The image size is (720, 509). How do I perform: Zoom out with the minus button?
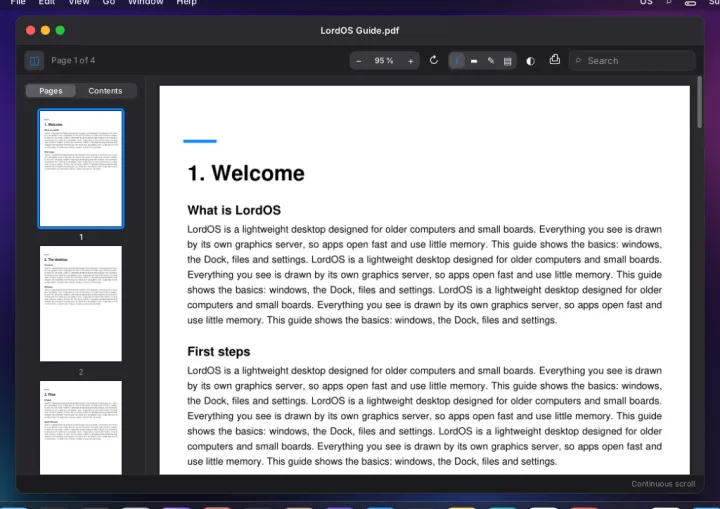[x=359, y=61]
